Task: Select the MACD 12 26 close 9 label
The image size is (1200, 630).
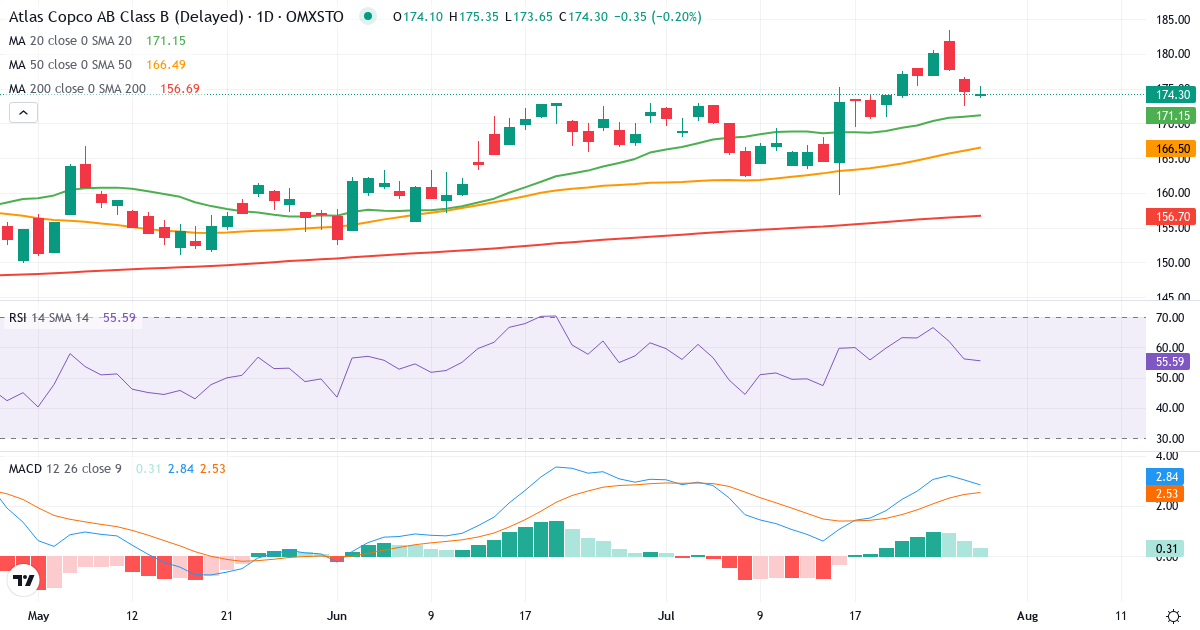Action: pos(65,468)
